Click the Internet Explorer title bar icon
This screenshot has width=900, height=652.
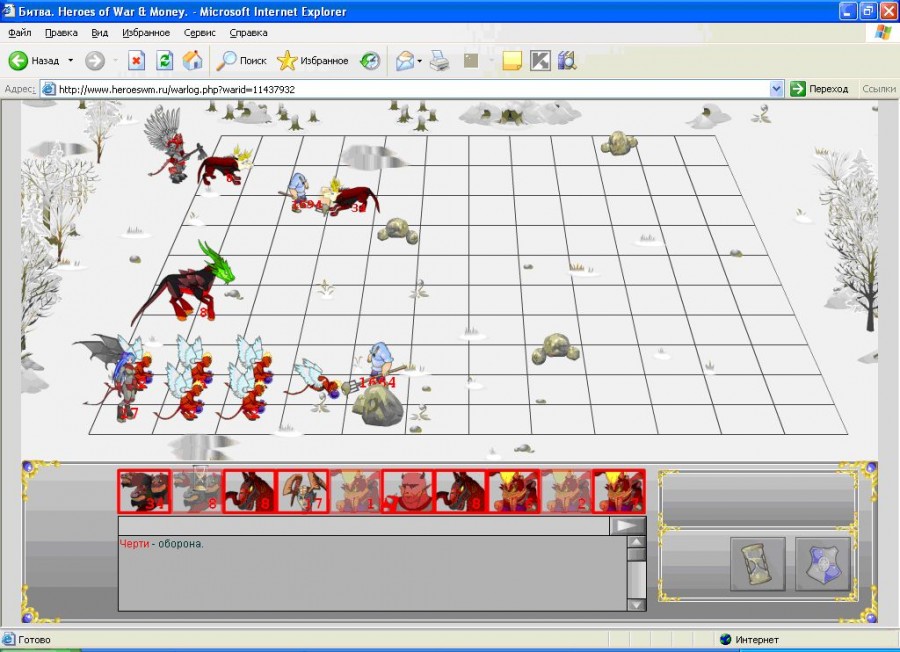(x=9, y=11)
